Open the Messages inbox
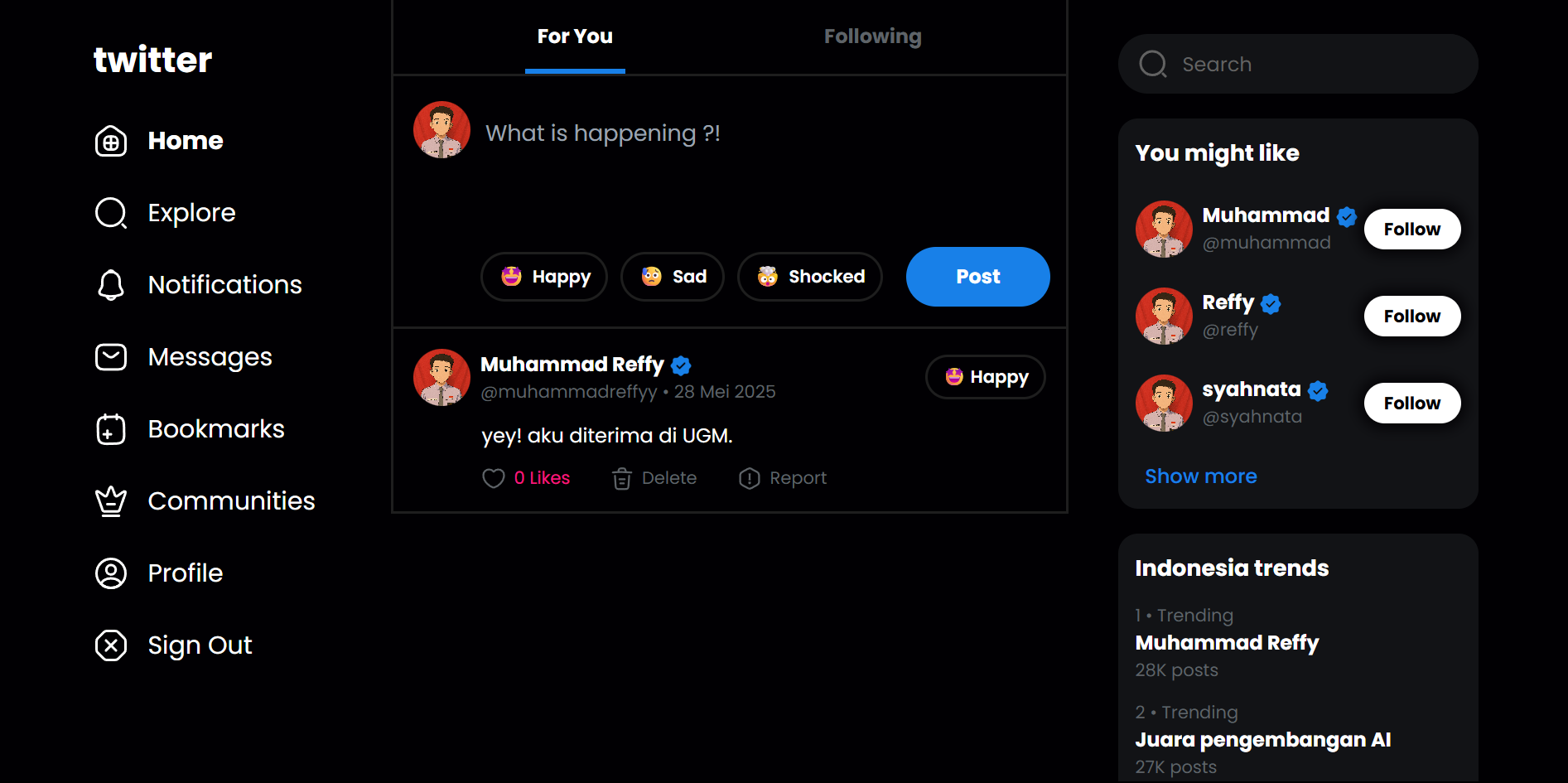This screenshot has height=783, width=1568. point(210,356)
